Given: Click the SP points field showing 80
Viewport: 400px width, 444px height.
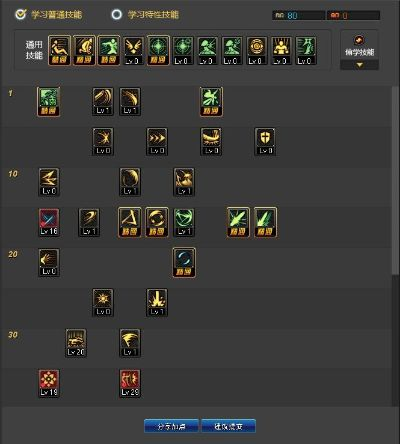Looking at the screenshot, I should 299,15.
